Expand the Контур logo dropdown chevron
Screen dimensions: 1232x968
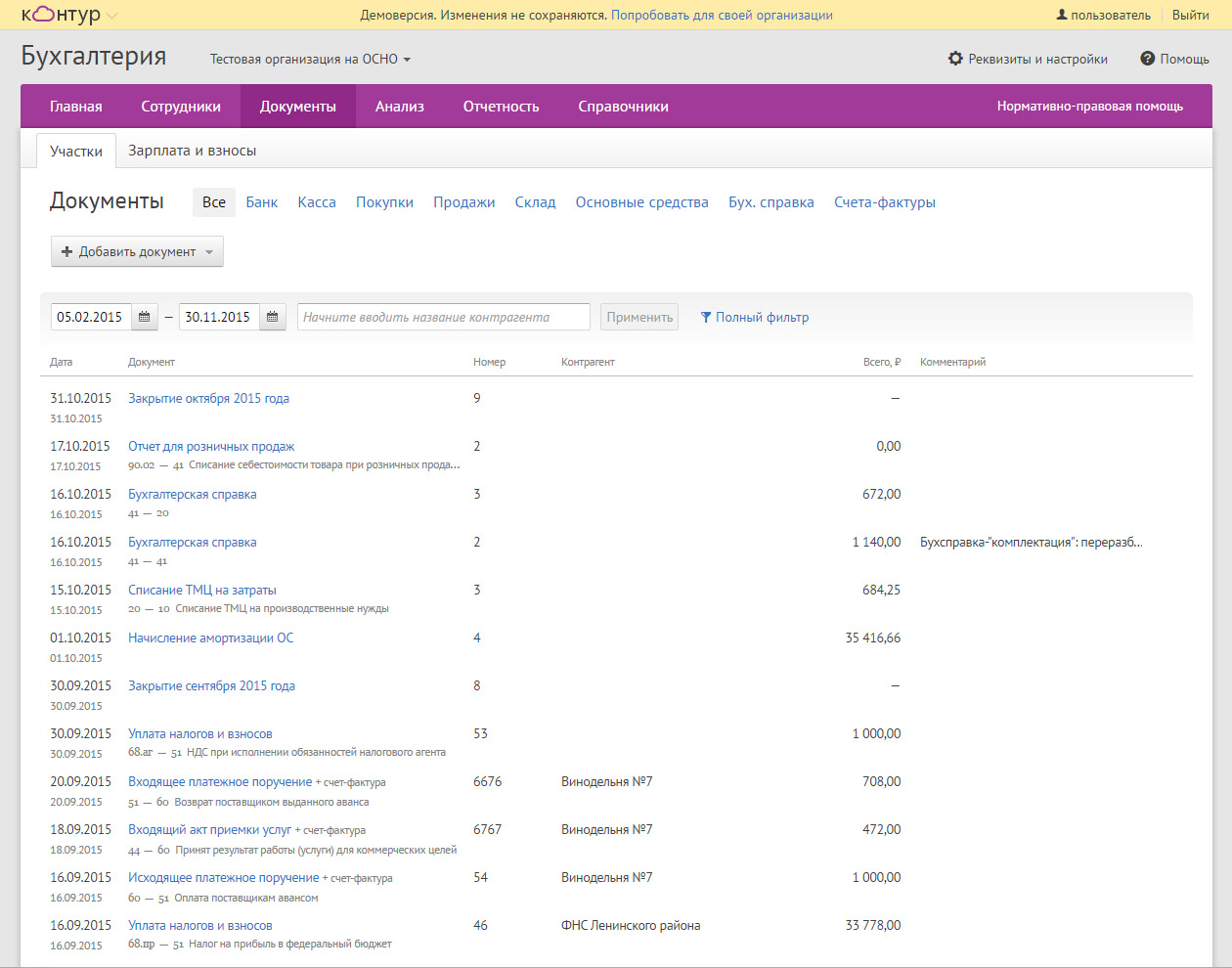[111, 16]
